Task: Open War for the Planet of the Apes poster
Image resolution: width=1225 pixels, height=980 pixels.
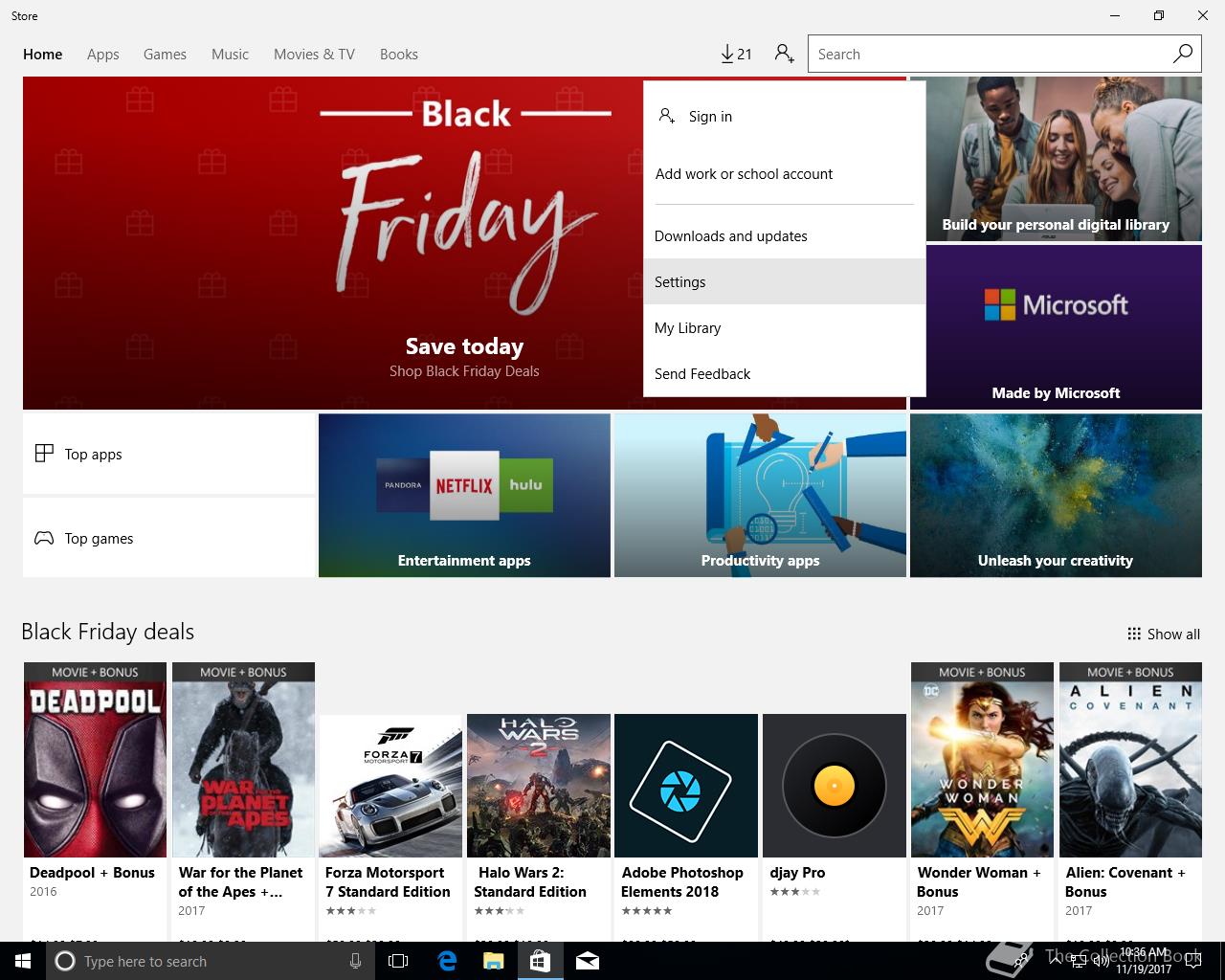Action: point(243,760)
